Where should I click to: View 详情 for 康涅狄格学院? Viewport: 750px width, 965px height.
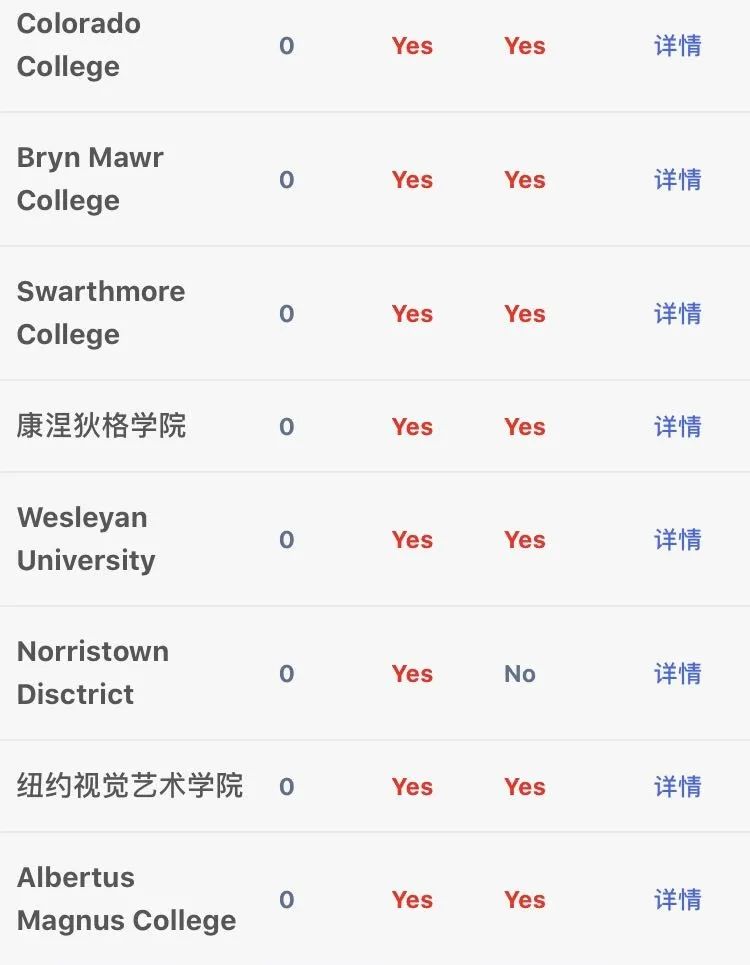tap(677, 427)
